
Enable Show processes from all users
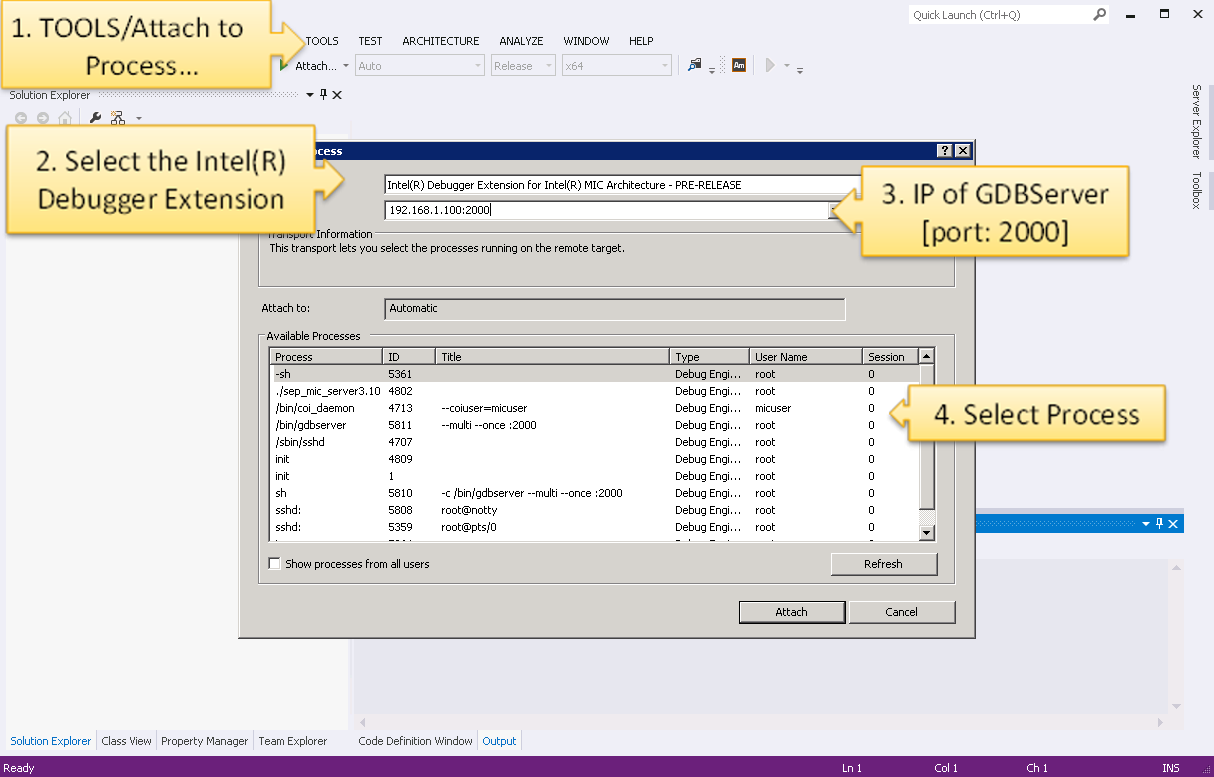(x=275, y=564)
